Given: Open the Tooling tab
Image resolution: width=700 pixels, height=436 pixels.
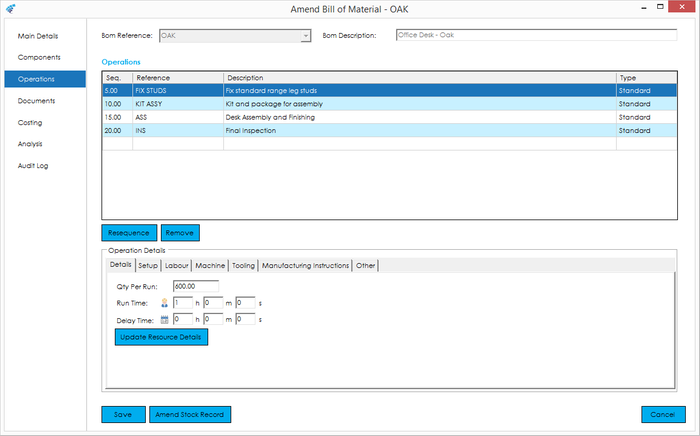Looking at the screenshot, I should click(243, 266).
